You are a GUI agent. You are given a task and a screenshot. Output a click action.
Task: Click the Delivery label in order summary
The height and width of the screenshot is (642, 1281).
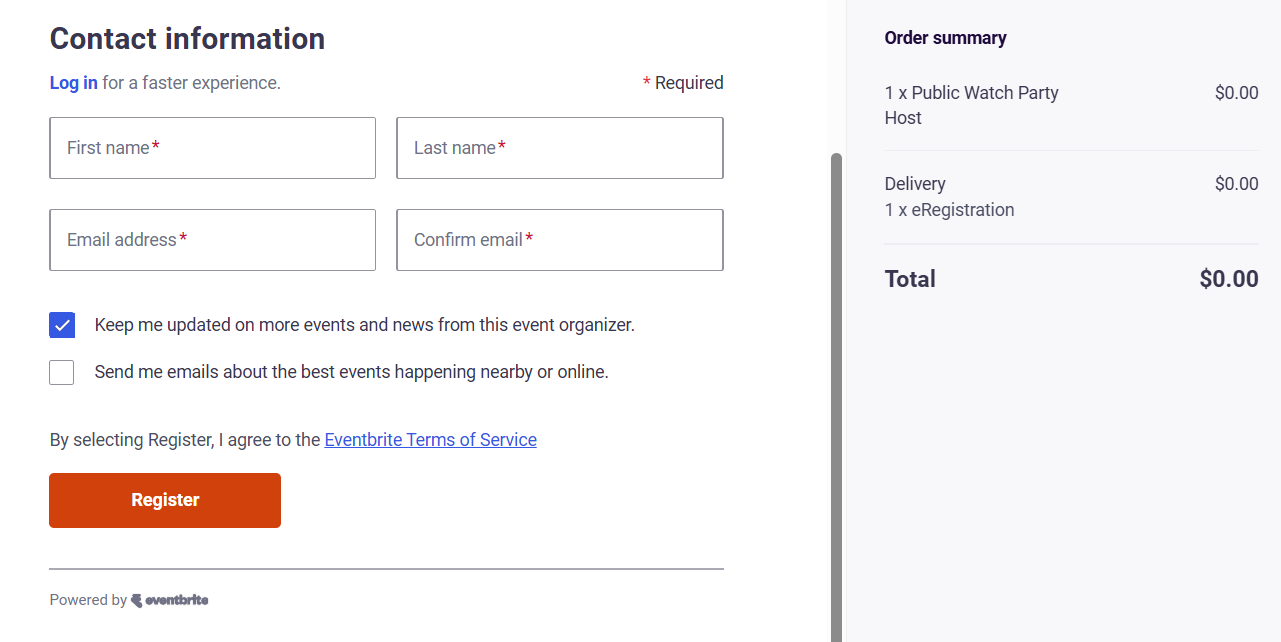[x=915, y=184]
